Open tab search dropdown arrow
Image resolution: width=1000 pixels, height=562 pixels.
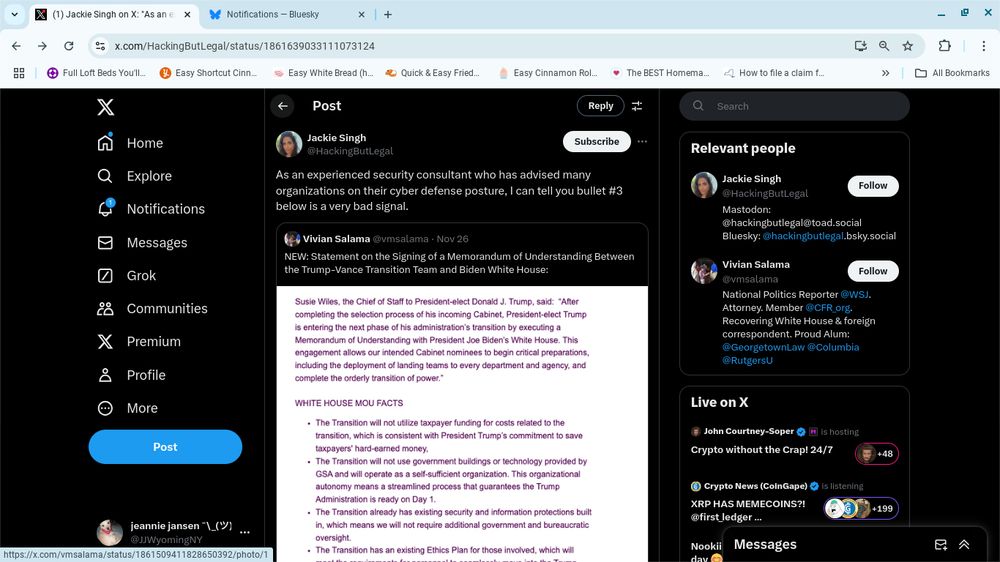[x=14, y=14]
